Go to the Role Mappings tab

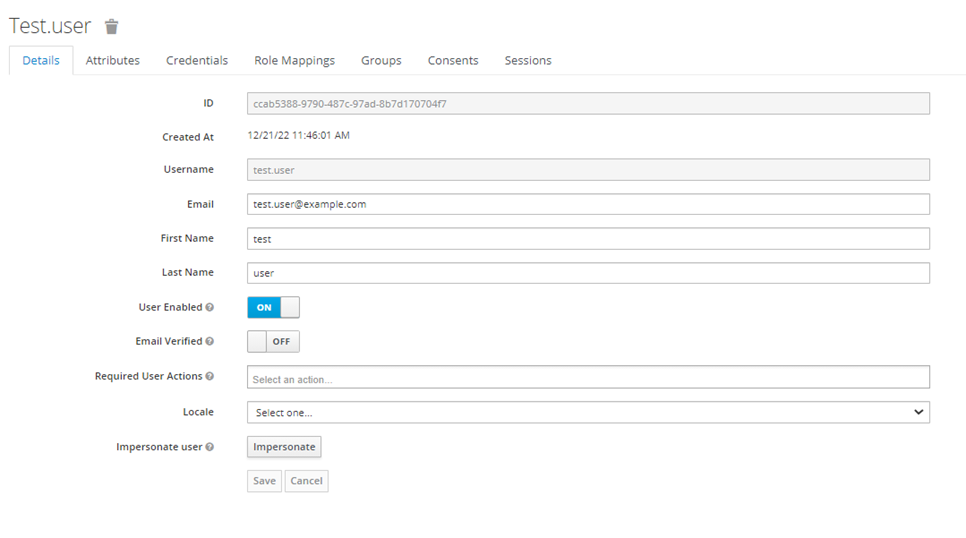click(294, 61)
